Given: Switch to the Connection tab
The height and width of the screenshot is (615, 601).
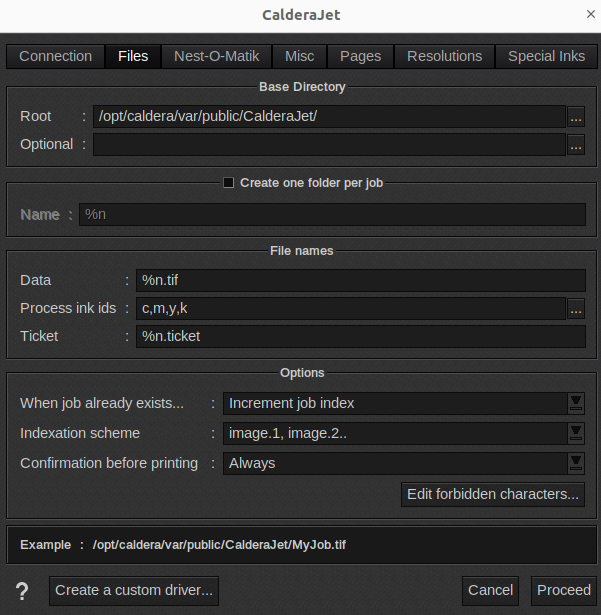Looking at the screenshot, I should (x=56, y=57).
